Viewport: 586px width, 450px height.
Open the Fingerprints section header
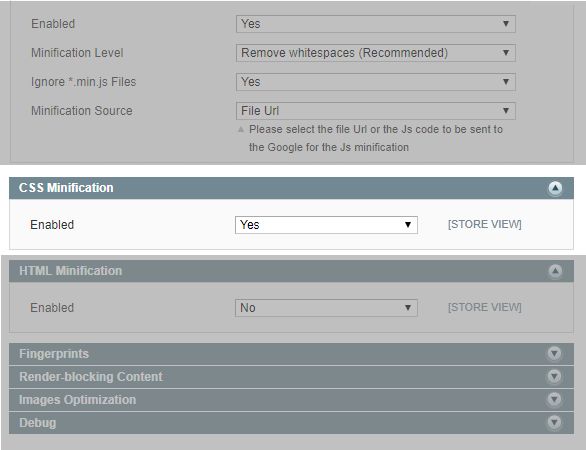click(x=292, y=354)
